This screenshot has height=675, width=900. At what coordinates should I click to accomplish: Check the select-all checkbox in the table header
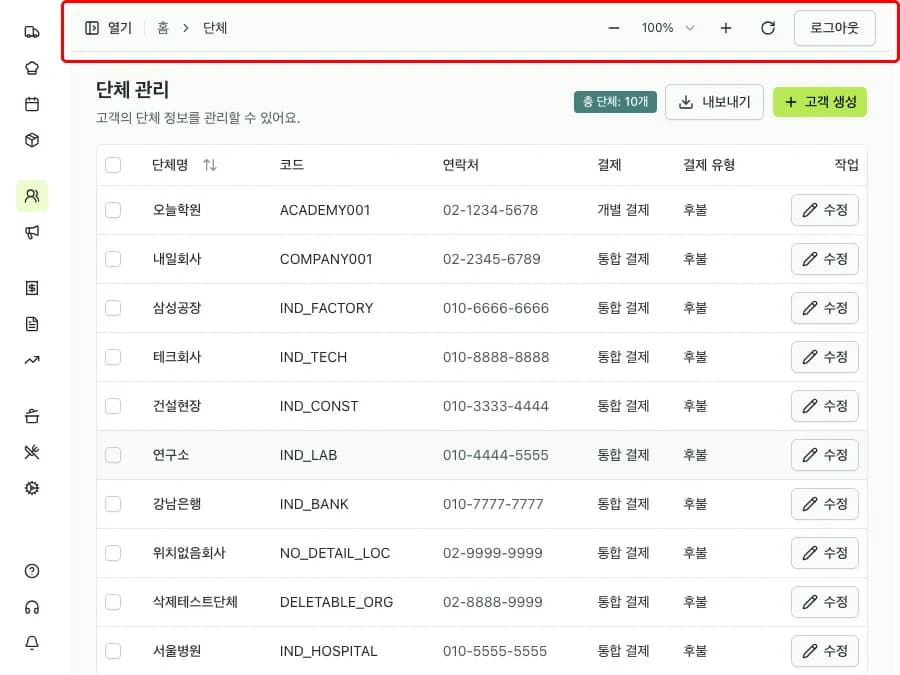pyautogui.click(x=113, y=165)
